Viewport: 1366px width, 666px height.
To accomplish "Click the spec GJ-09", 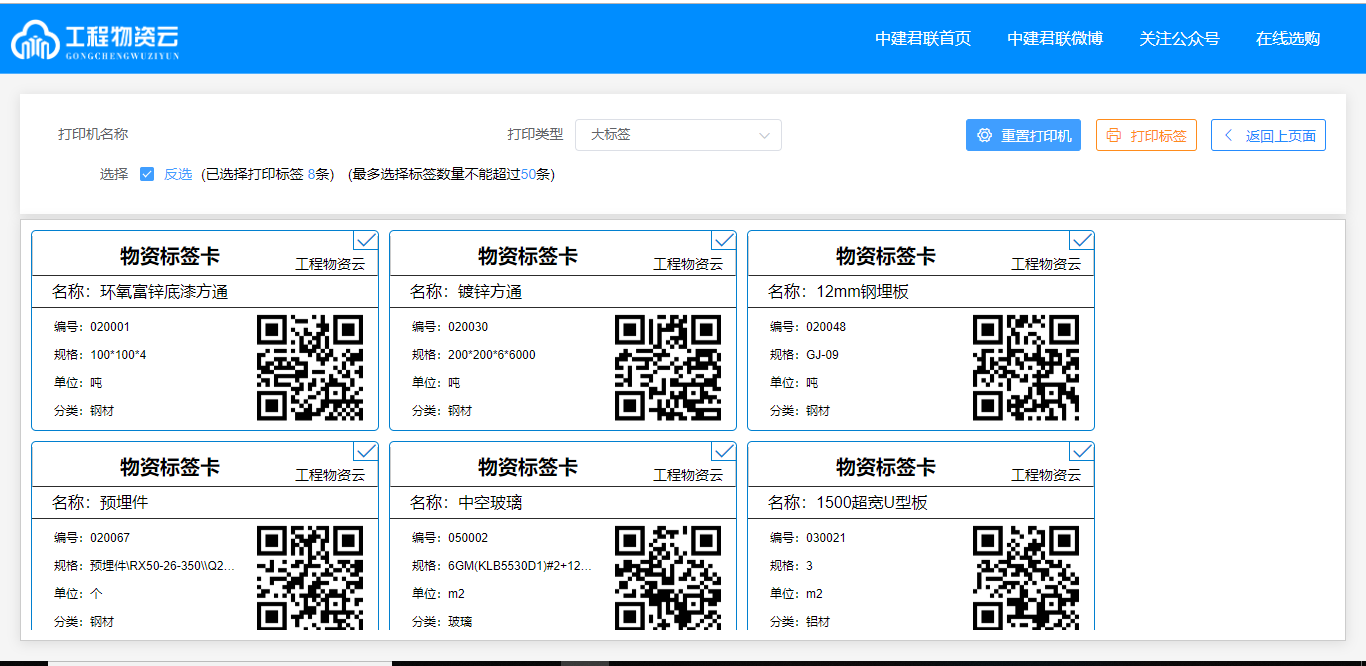I will (823, 355).
